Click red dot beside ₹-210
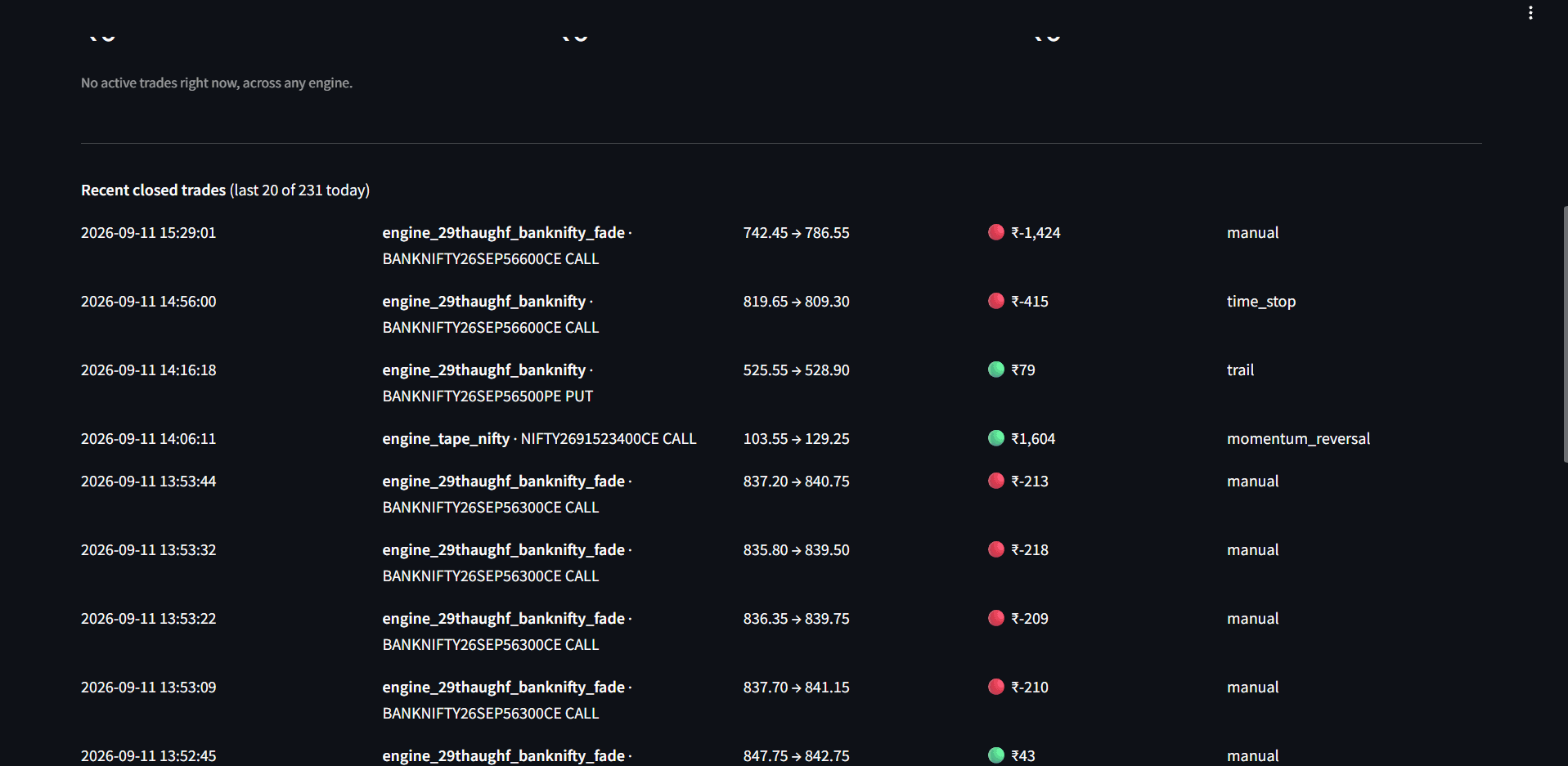The width and height of the screenshot is (1568, 766). 996,687
